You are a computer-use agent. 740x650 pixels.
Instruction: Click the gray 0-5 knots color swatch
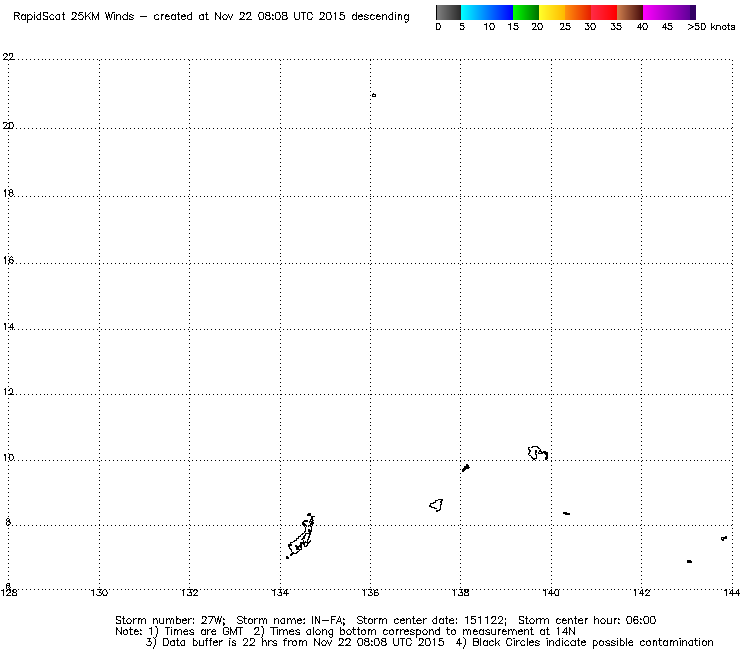(448, 12)
